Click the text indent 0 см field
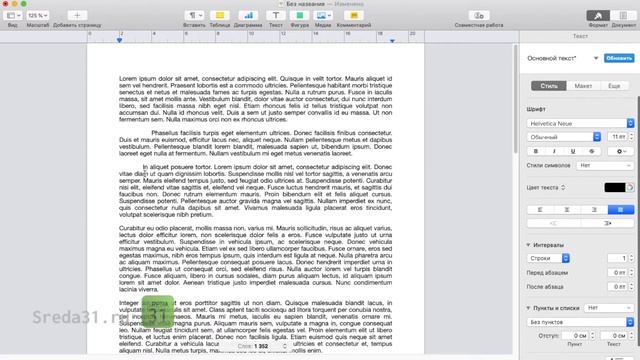The width and height of the screenshot is (640, 360). click(x=614, y=336)
